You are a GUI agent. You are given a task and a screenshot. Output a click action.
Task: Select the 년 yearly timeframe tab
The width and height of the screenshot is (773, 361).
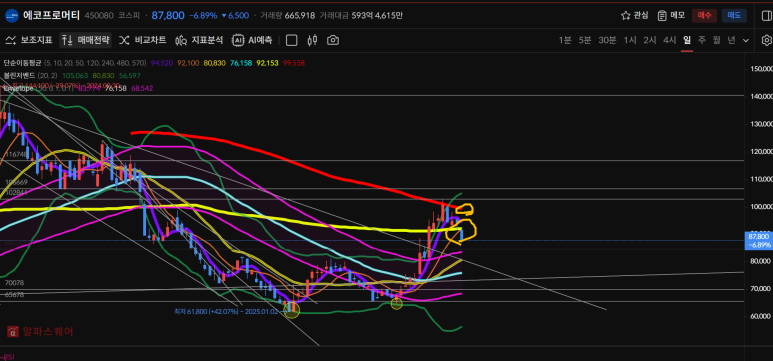pos(731,40)
